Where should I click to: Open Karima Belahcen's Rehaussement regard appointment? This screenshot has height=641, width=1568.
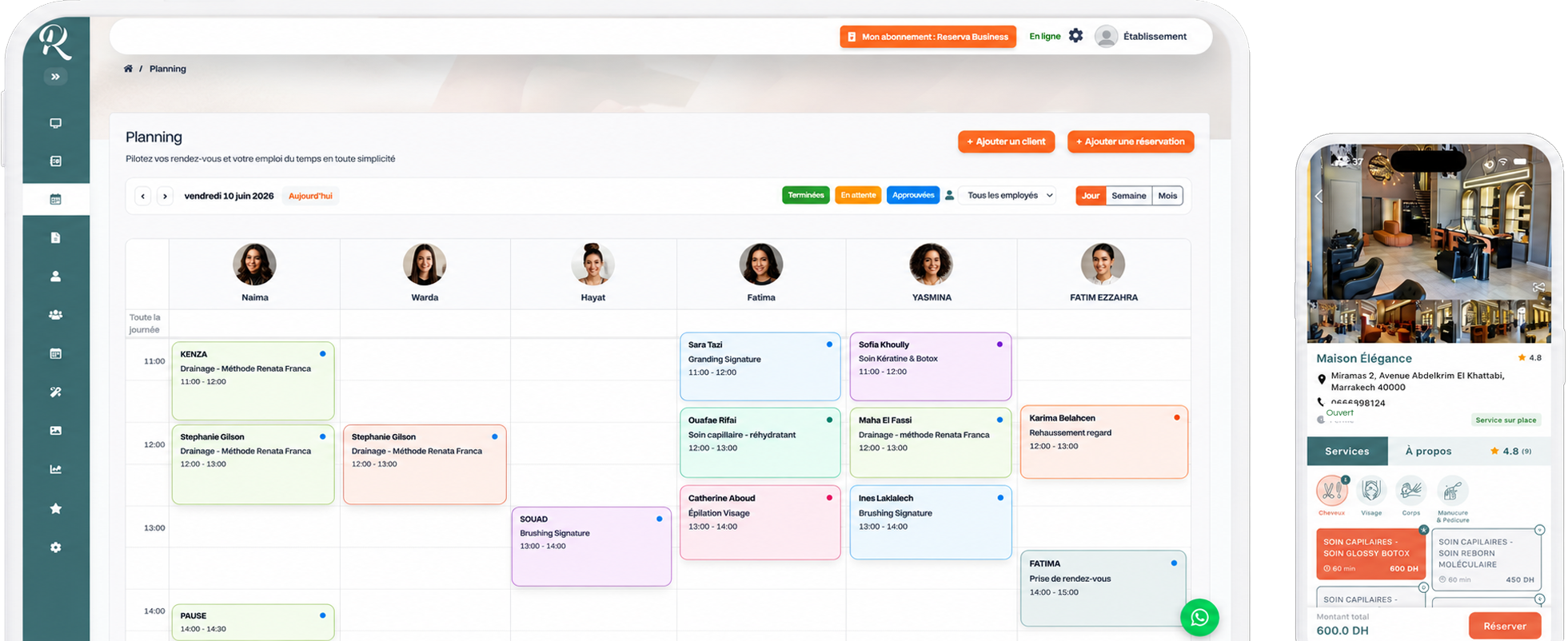[1103, 442]
